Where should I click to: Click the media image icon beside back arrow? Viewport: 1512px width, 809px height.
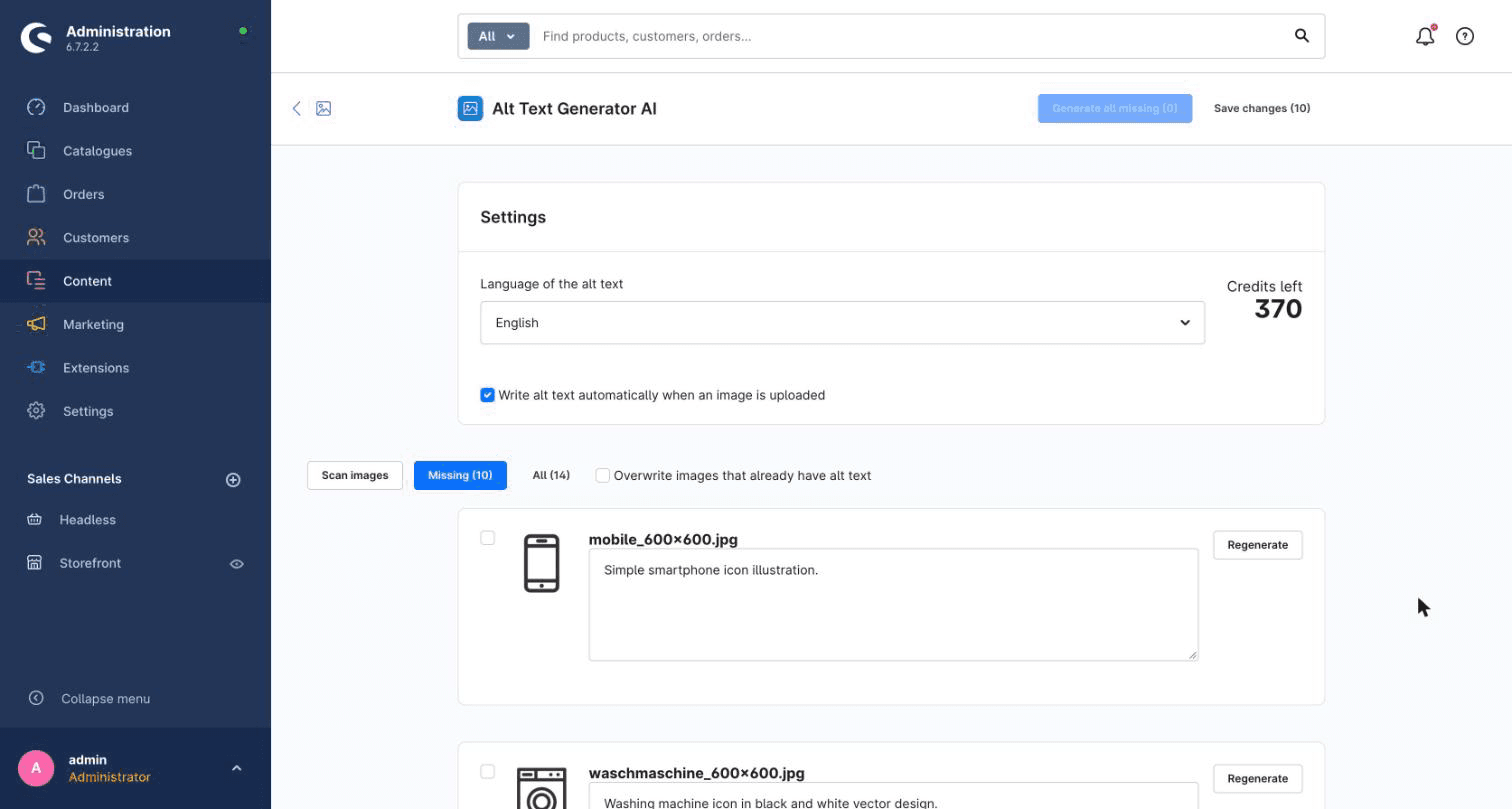pos(323,108)
